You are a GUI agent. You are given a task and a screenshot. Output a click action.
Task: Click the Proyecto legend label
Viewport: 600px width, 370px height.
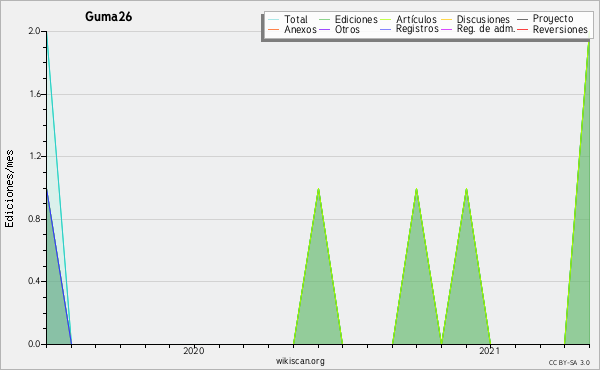point(553,19)
